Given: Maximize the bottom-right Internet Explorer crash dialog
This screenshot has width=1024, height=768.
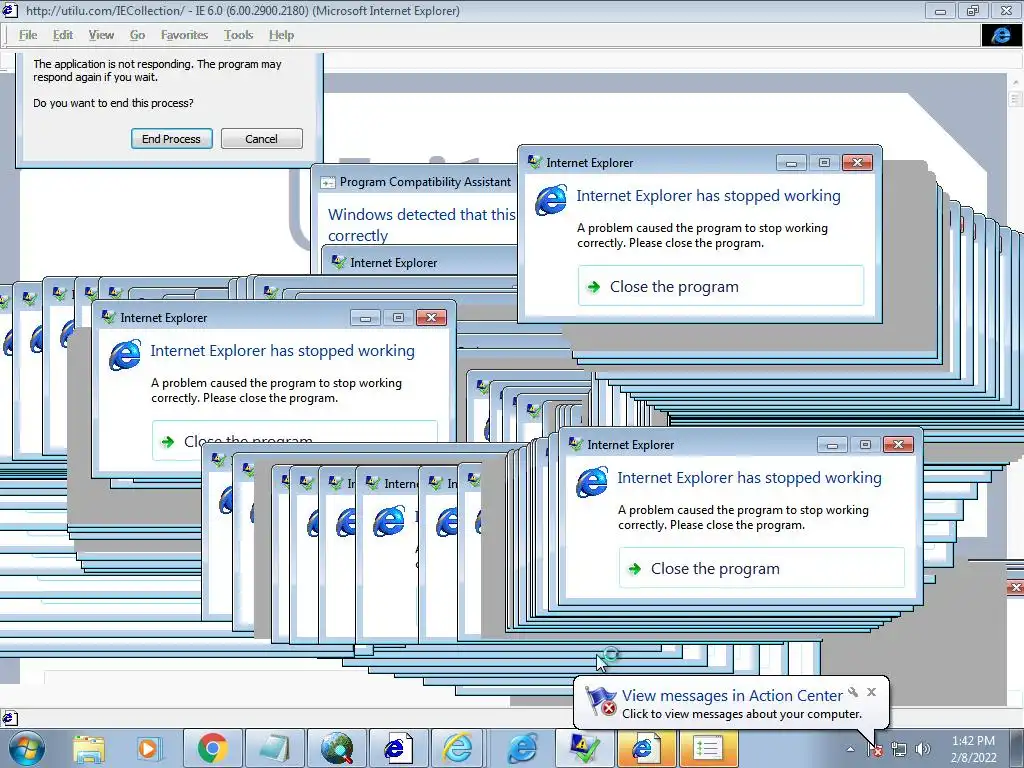Looking at the screenshot, I should (x=865, y=444).
